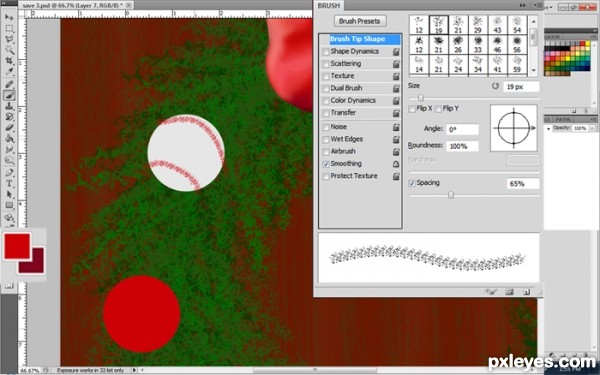Select the Eyedropper tool
This screenshot has height=375, width=600.
pos(9,72)
